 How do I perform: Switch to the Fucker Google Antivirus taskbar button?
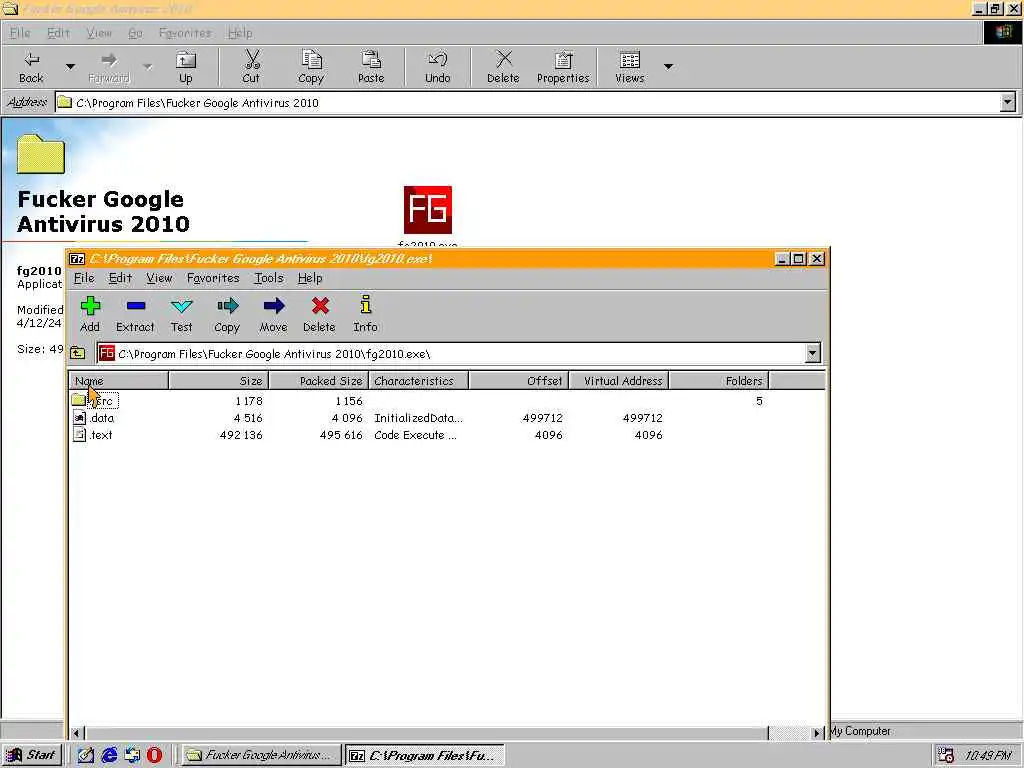(261, 755)
